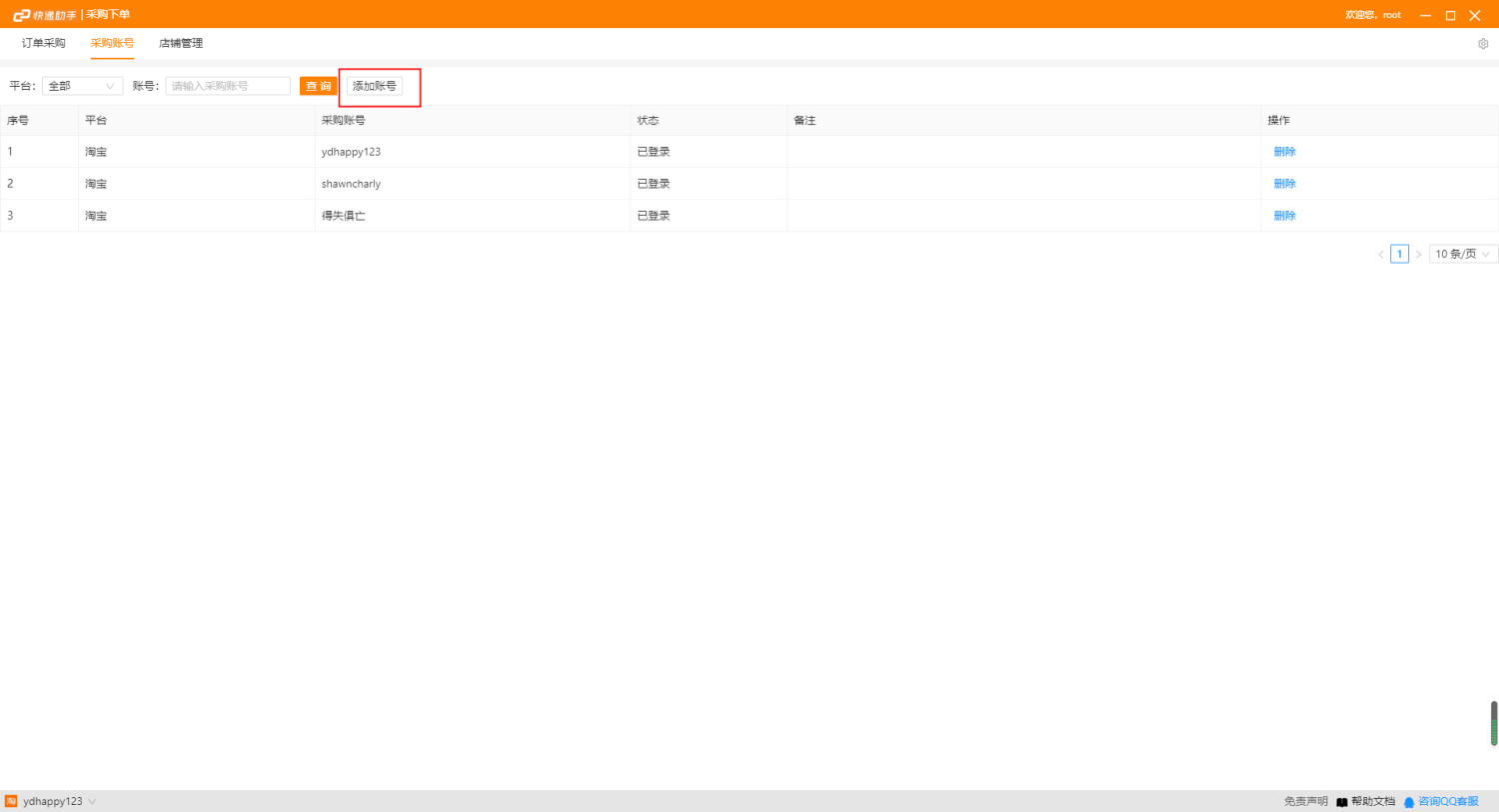1499x812 pixels.
Task: Switch to the 店铺管理 tab
Action: pyautogui.click(x=181, y=43)
